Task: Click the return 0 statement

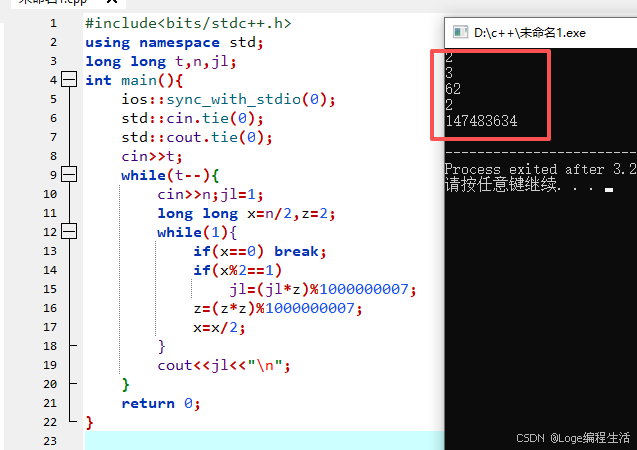Action: click(160, 403)
